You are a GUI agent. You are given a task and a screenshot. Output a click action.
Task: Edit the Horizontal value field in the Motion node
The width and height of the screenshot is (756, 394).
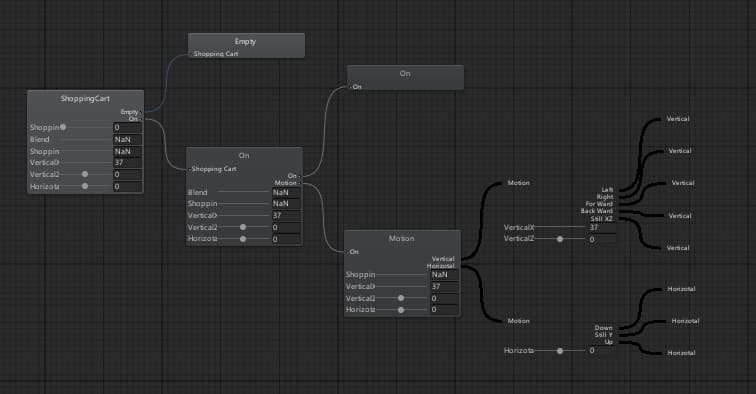444,310
